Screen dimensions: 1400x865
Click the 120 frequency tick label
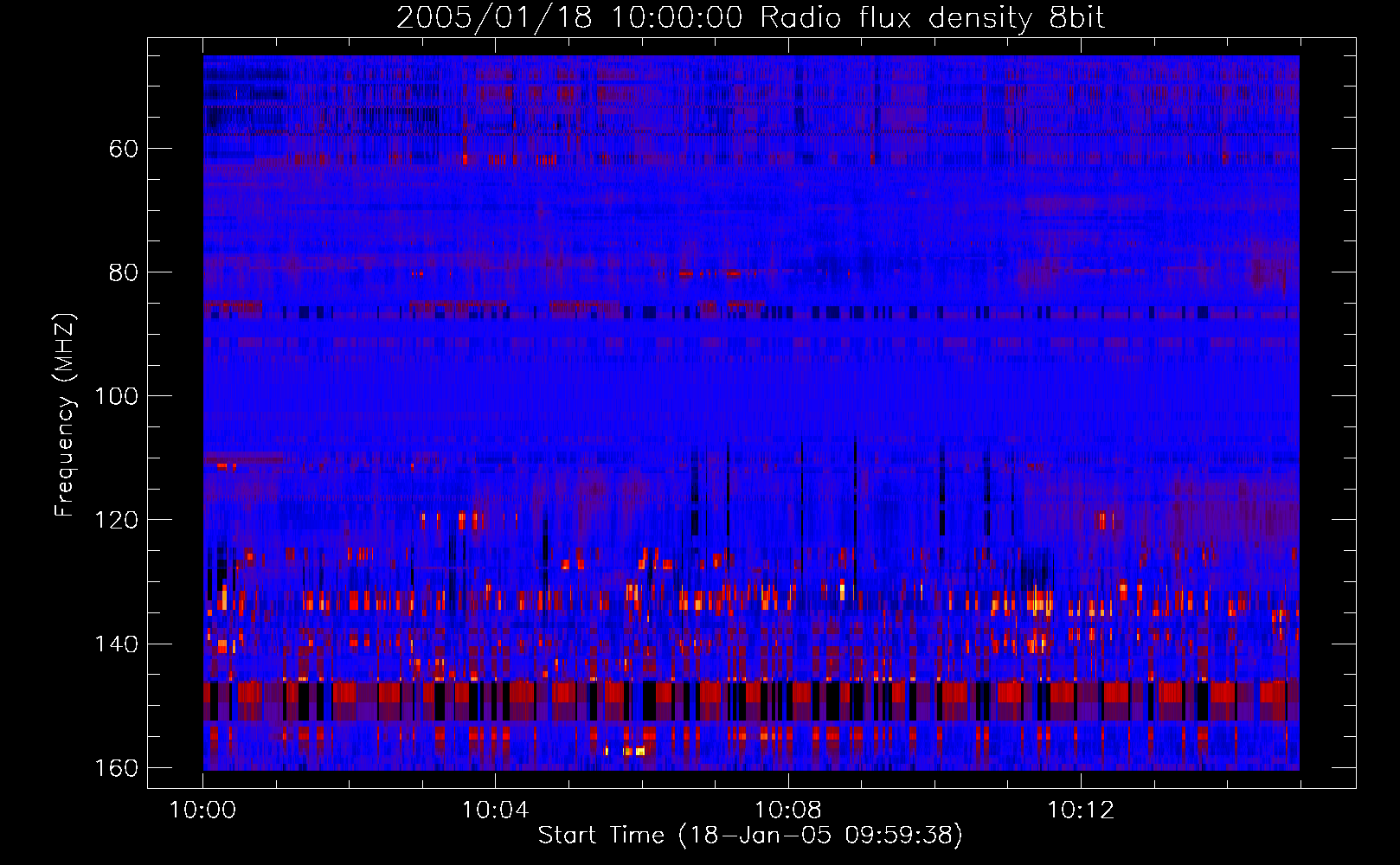click(116, 520)
